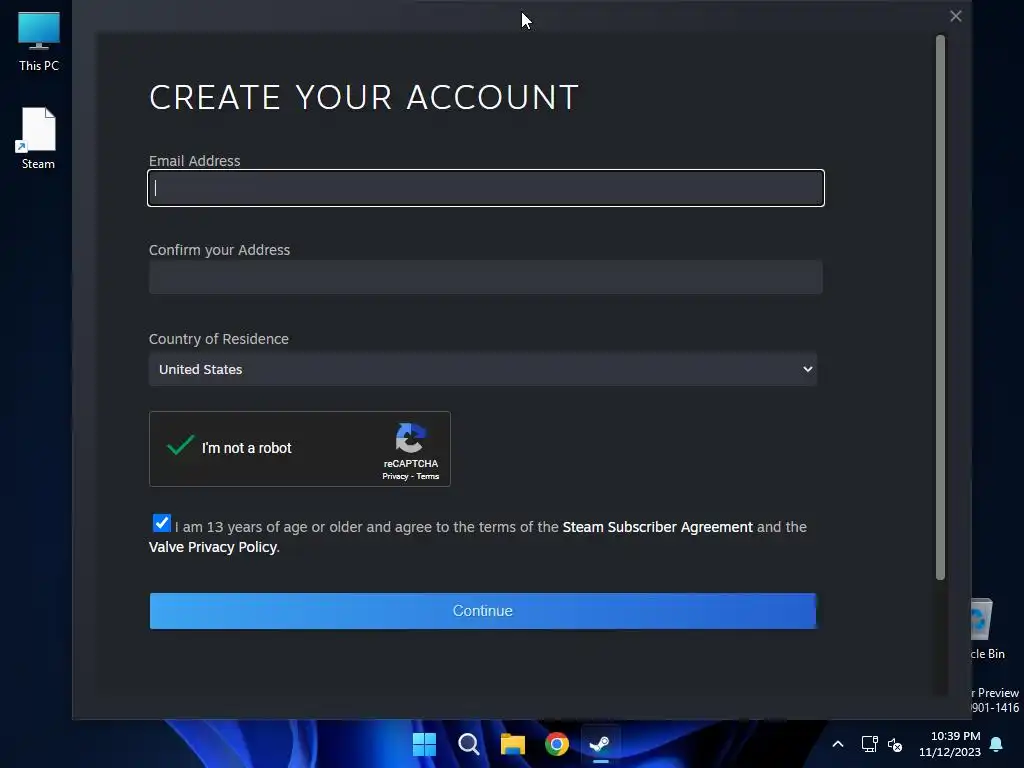Viewport: 1024px width, 768px height.
Task: Open the Steam Subscriber Agreement link
Action: [x=657, y=527]
